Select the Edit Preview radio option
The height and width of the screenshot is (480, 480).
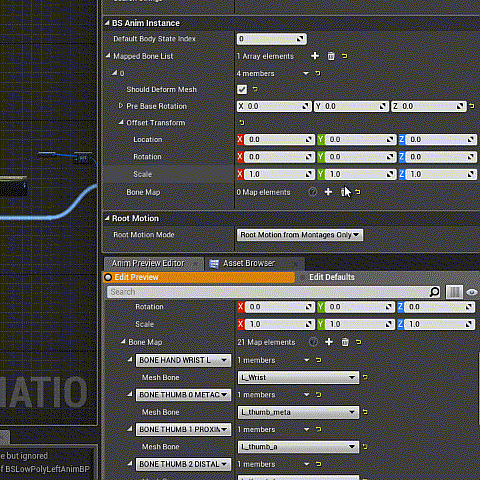coord(108,277)
